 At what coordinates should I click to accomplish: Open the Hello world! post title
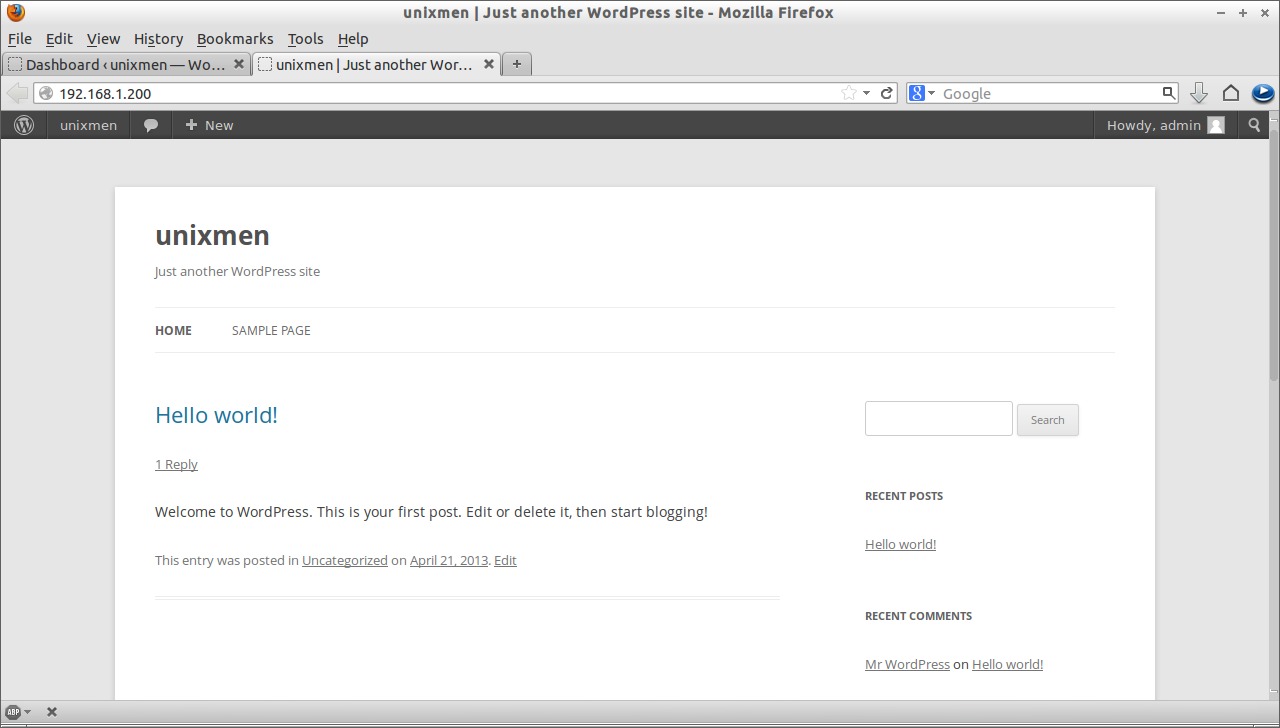216,415
